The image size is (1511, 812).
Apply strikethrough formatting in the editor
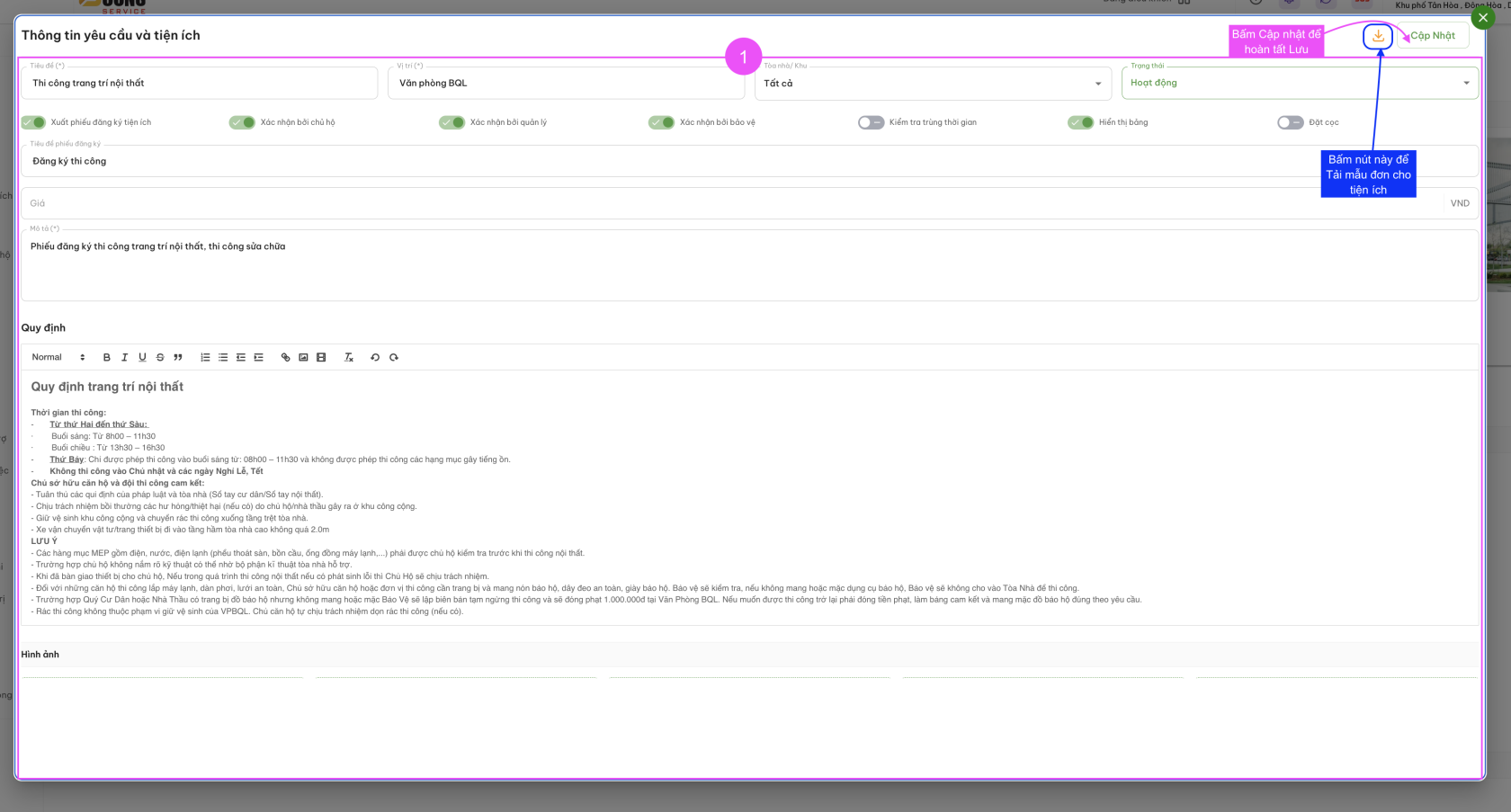pos(160,358)
